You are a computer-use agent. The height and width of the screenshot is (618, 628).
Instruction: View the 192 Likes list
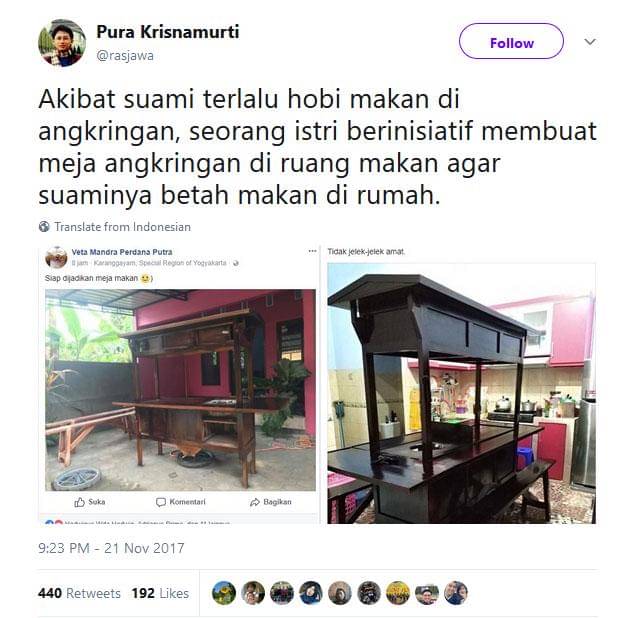pyautogui.click(x=160, y=593)
